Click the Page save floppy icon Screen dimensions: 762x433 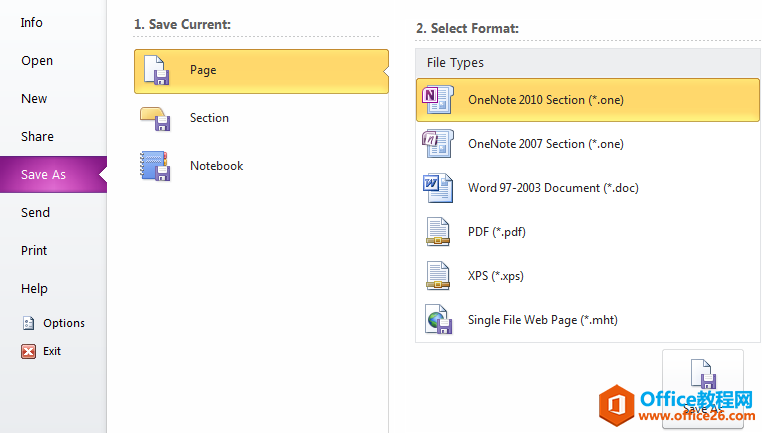point(155,70)
